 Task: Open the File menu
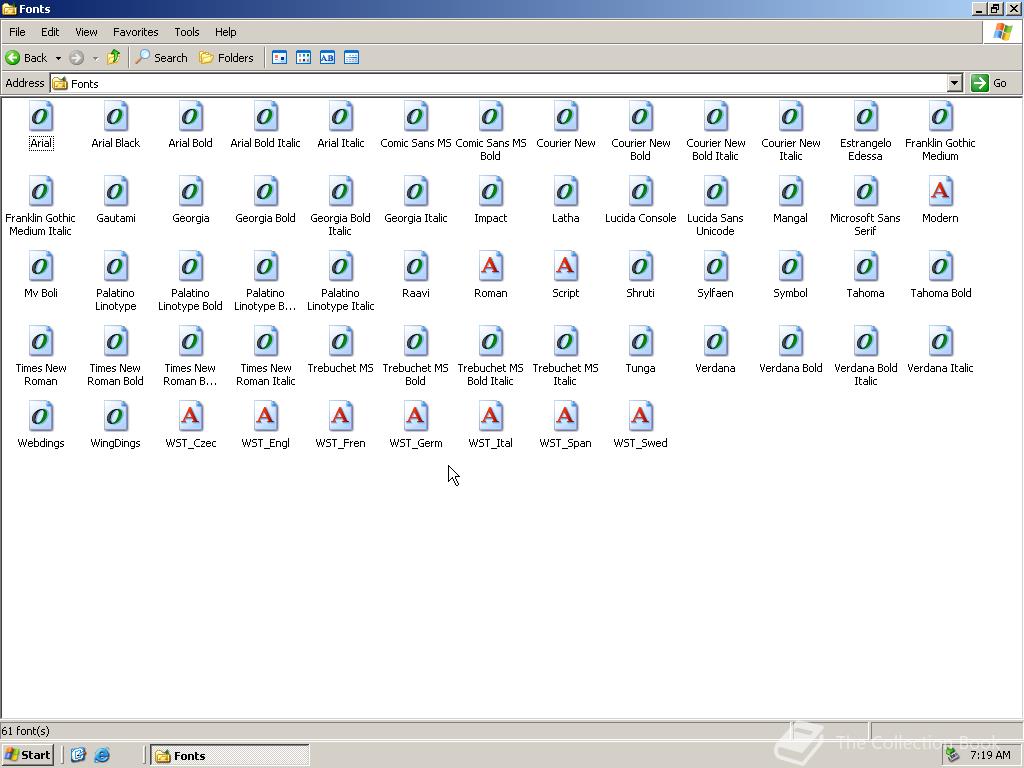click(x=18, y=32)
